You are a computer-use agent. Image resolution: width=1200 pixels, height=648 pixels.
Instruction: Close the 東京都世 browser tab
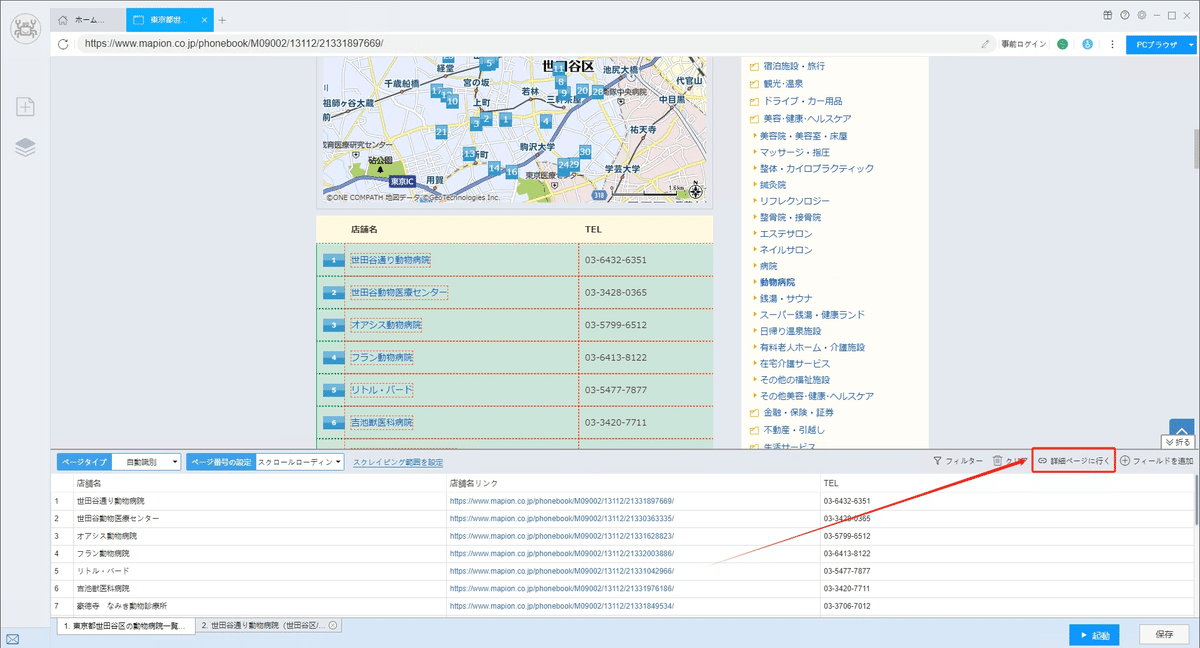coord(203,20)
